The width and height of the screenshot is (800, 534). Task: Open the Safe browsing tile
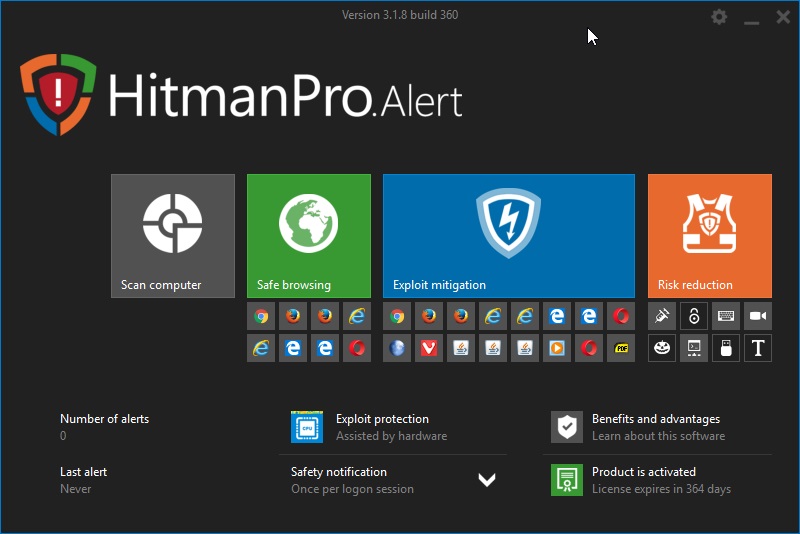309,236
